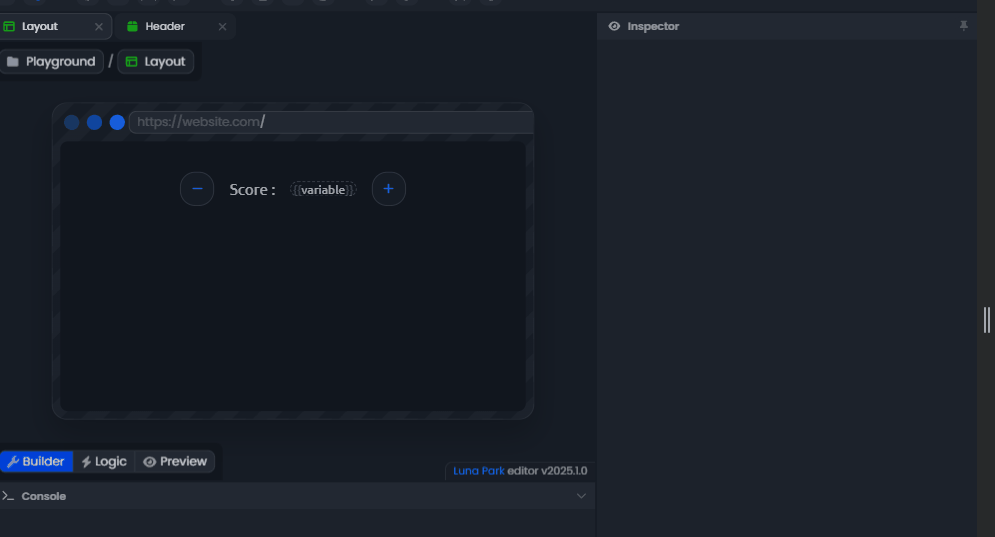Click the Console terminal icon
Viewport: 995px width, 537px height.
pyautogui.click(x=8, y=496)
